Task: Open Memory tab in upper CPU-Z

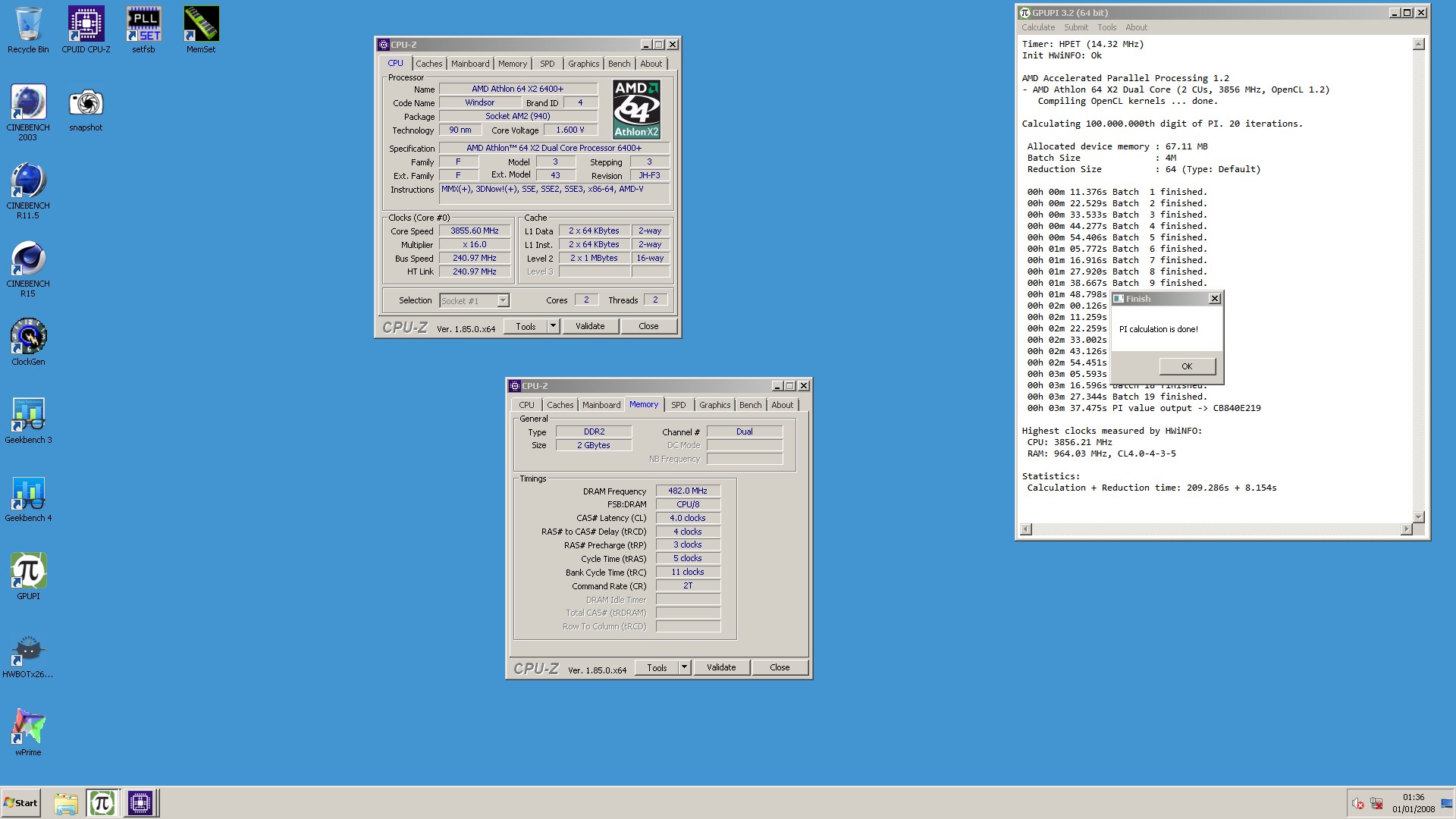Action: [513, 64]
